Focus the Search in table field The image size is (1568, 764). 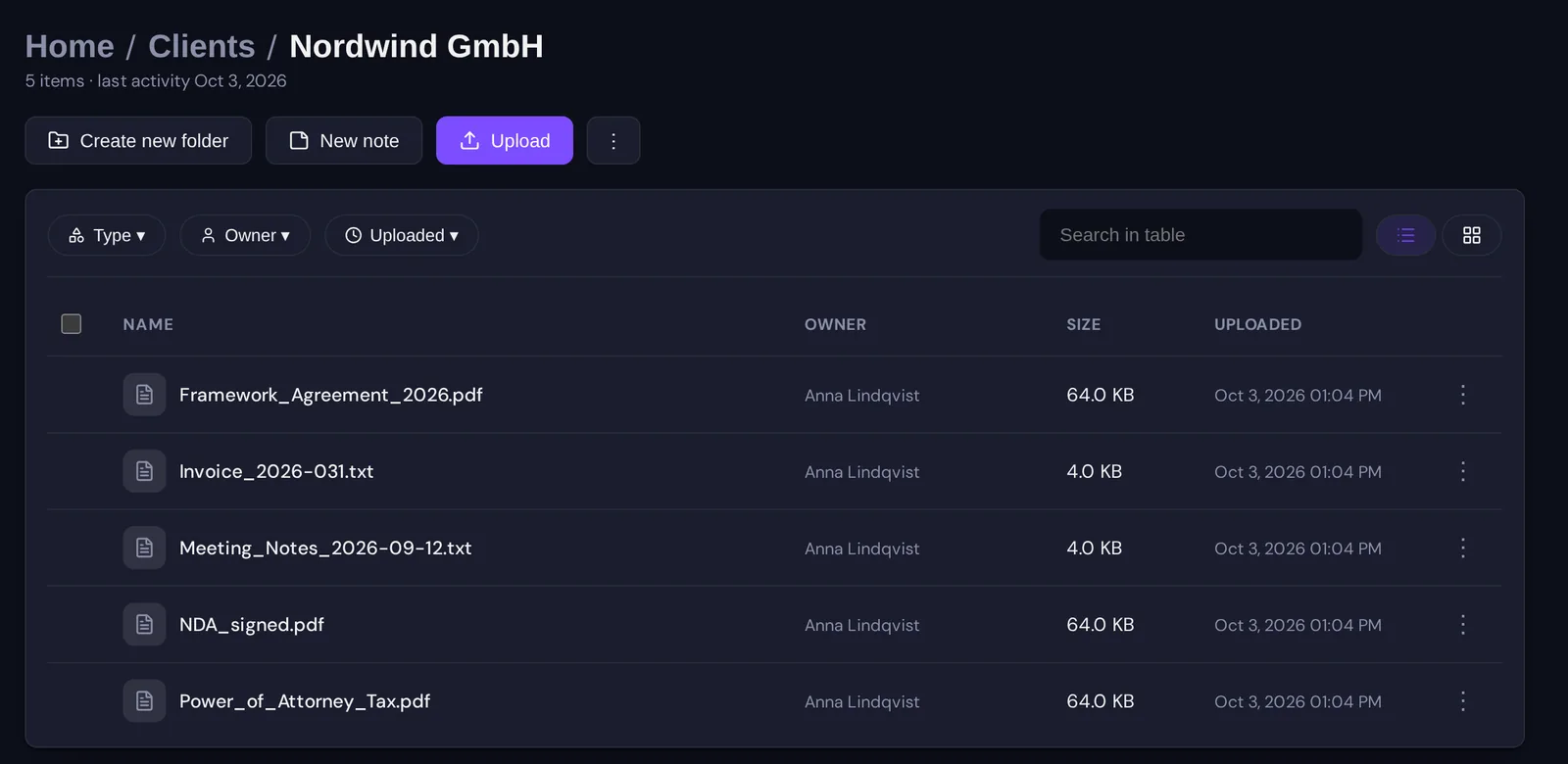[x=1201, y=235]
